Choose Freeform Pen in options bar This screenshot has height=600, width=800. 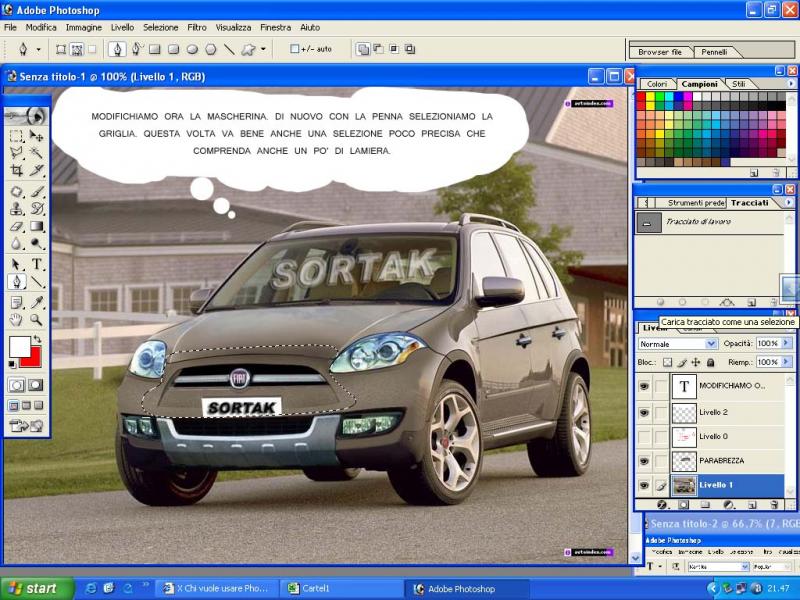(x=136, y=49)
